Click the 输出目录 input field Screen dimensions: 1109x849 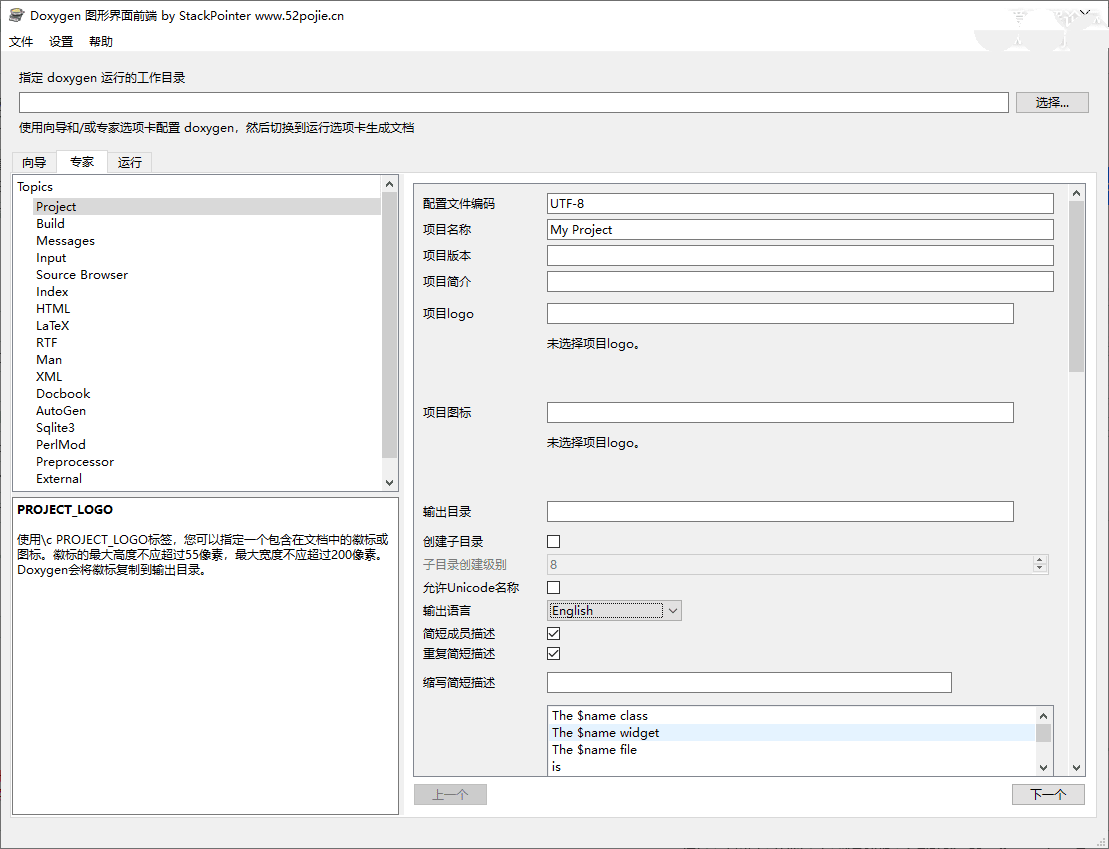779,511
